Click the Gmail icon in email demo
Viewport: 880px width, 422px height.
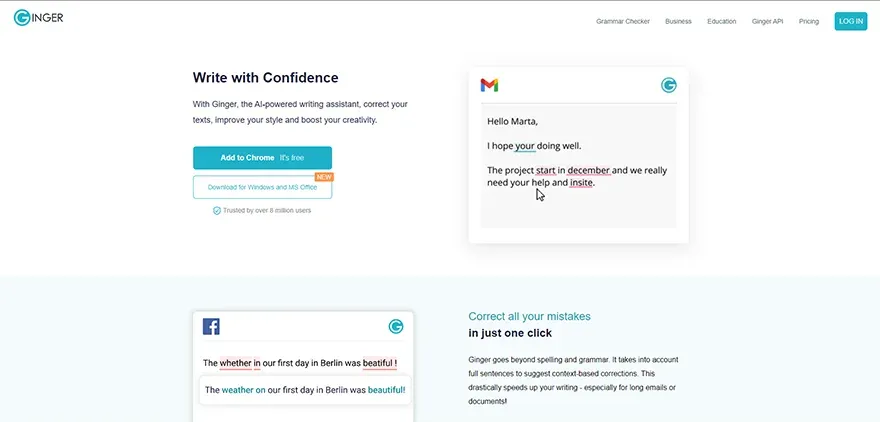pyautogui.click(x=489, y=85)
